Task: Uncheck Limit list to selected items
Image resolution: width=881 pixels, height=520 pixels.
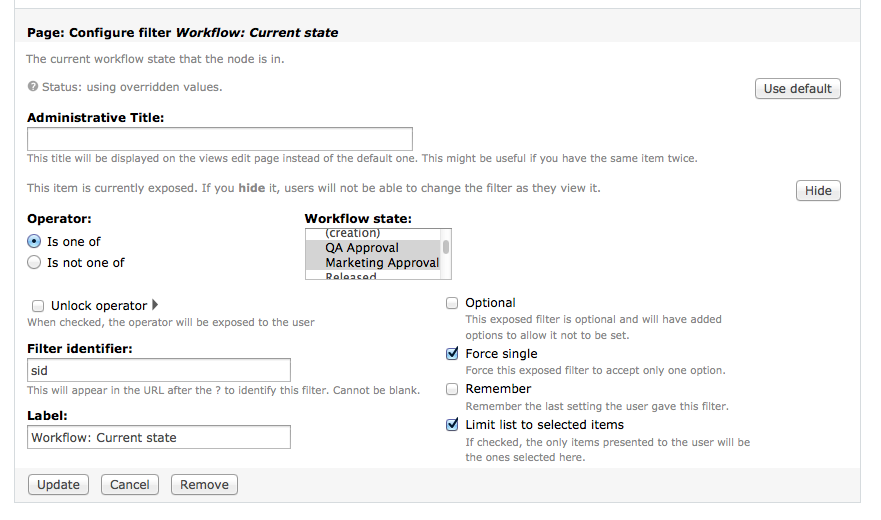Action: [x=452, y=424]
